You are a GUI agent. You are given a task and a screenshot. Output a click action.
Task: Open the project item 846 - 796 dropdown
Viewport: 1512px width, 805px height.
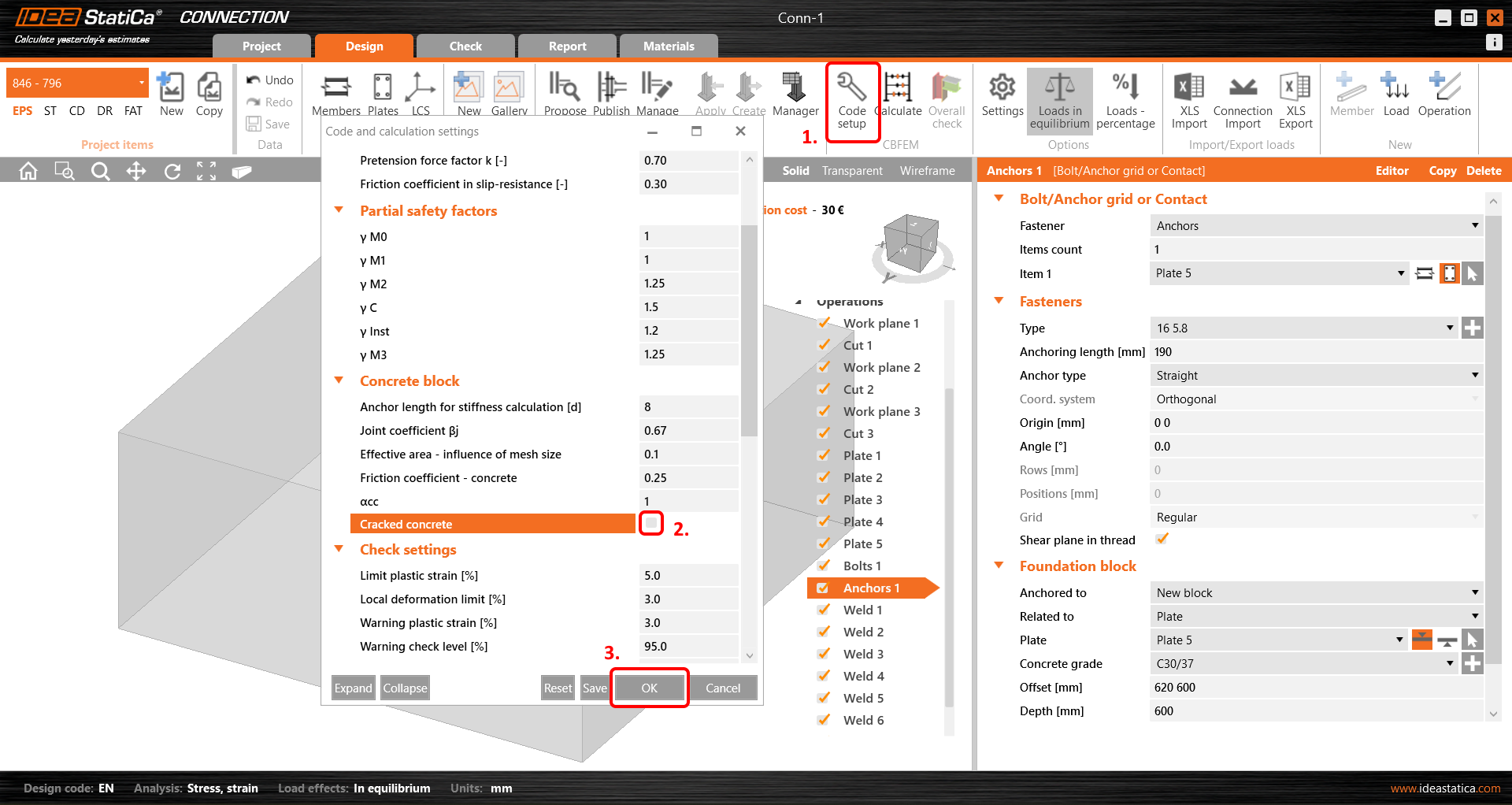[x=77, y=83]
